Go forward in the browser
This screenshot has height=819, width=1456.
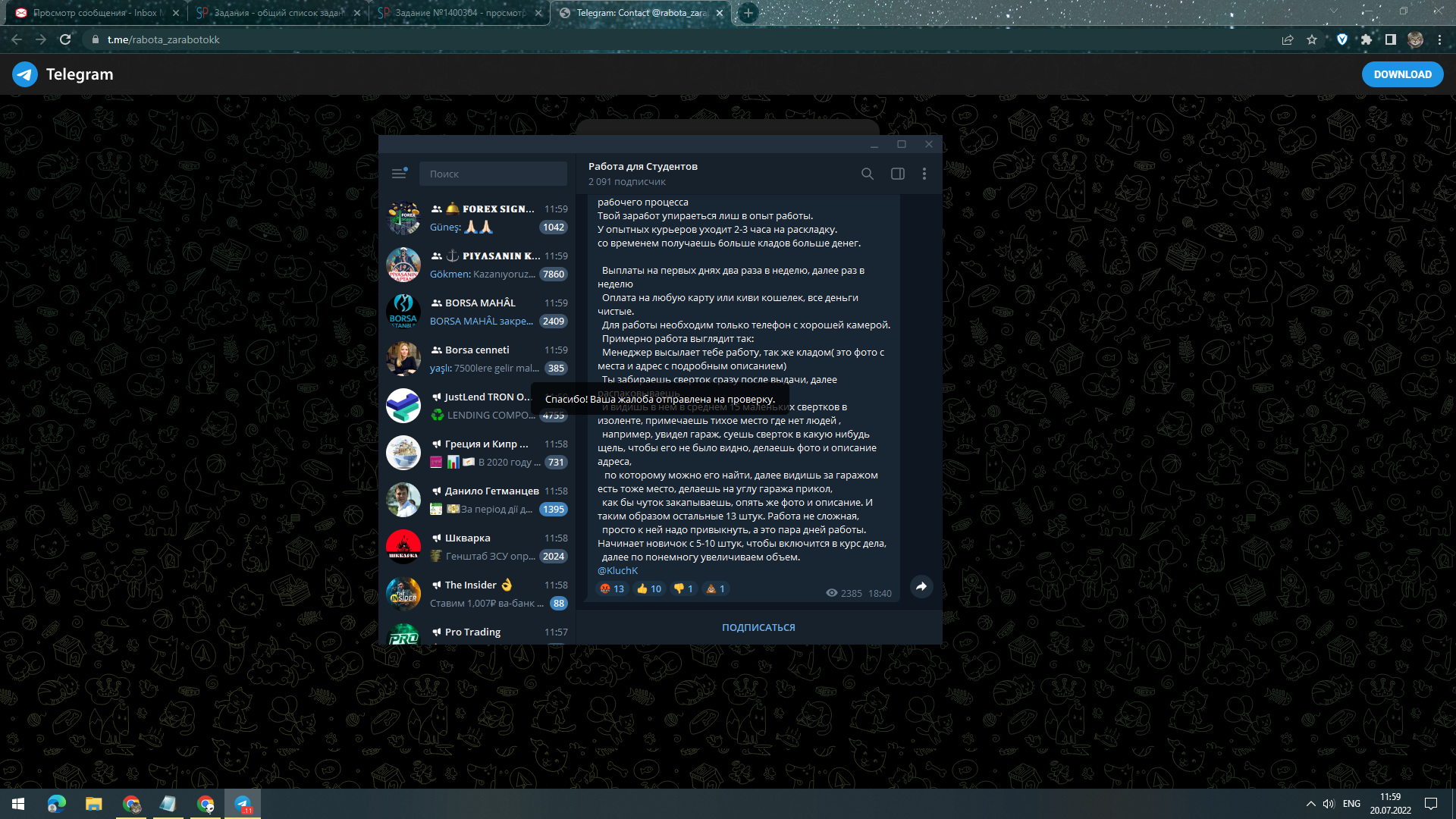click(x=41, y=39)
